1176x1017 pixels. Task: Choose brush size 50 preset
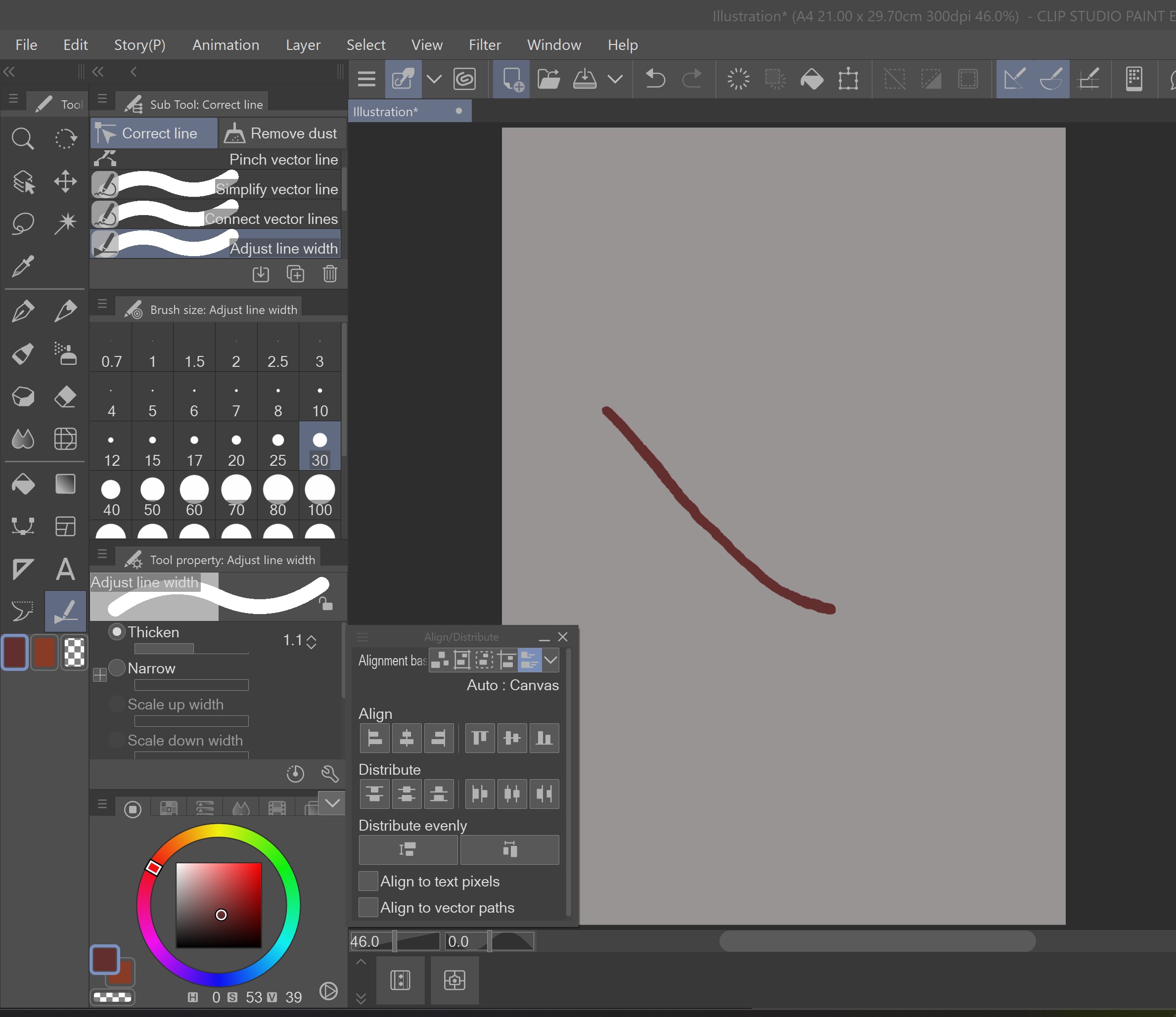152,496
